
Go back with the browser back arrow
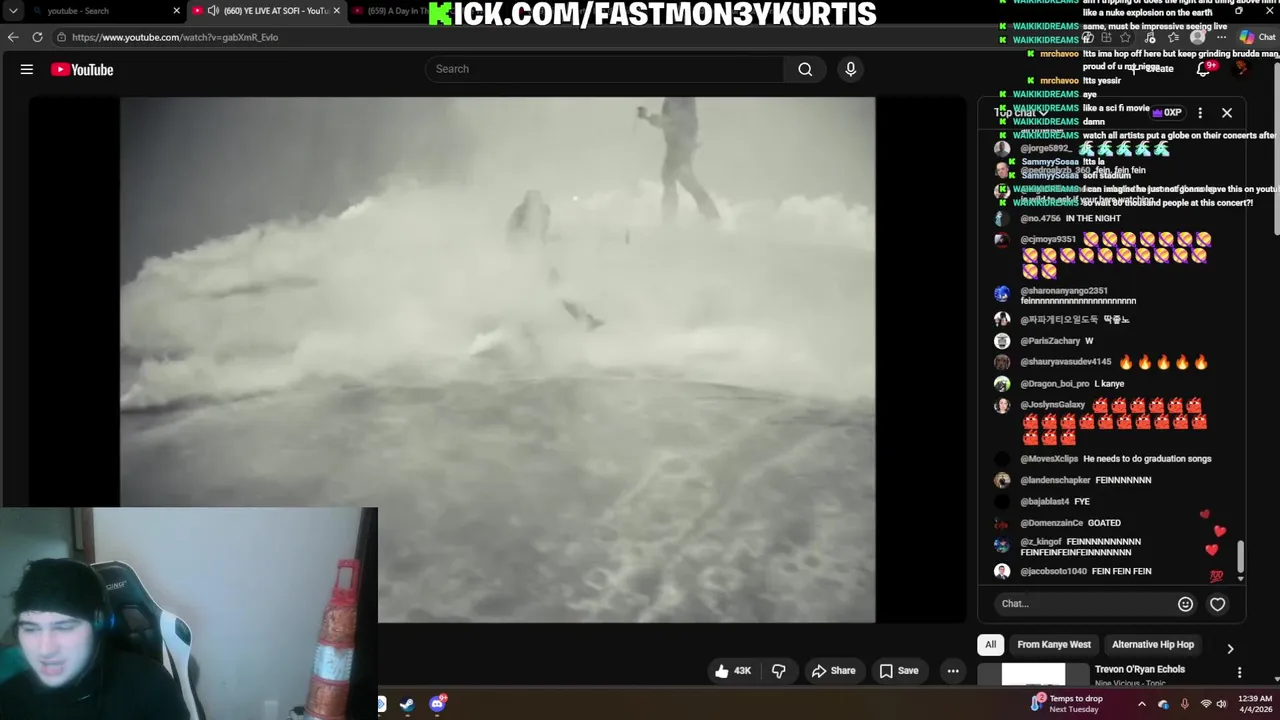[13, 37]
